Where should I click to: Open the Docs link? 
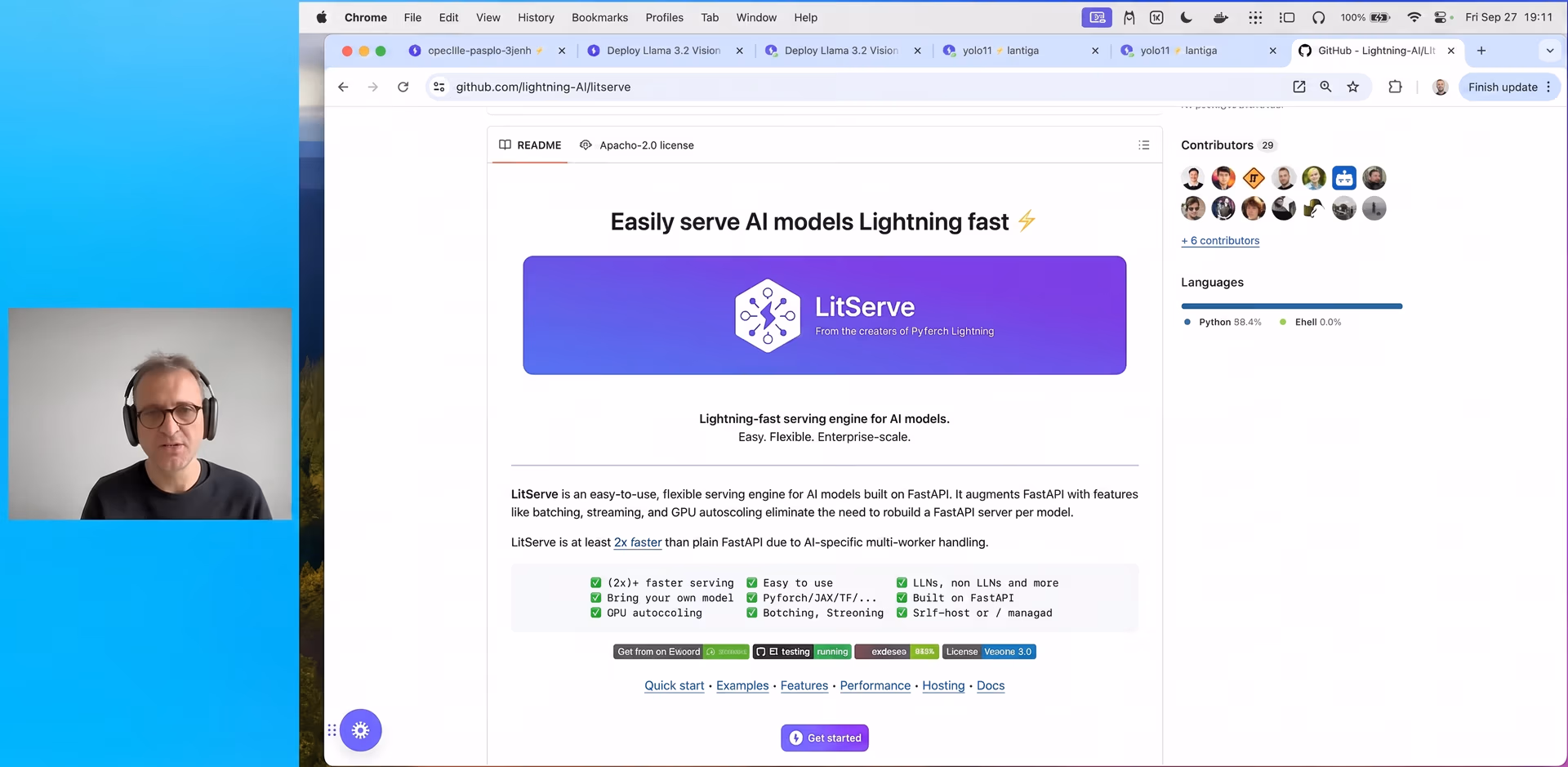tap(991, 686)
